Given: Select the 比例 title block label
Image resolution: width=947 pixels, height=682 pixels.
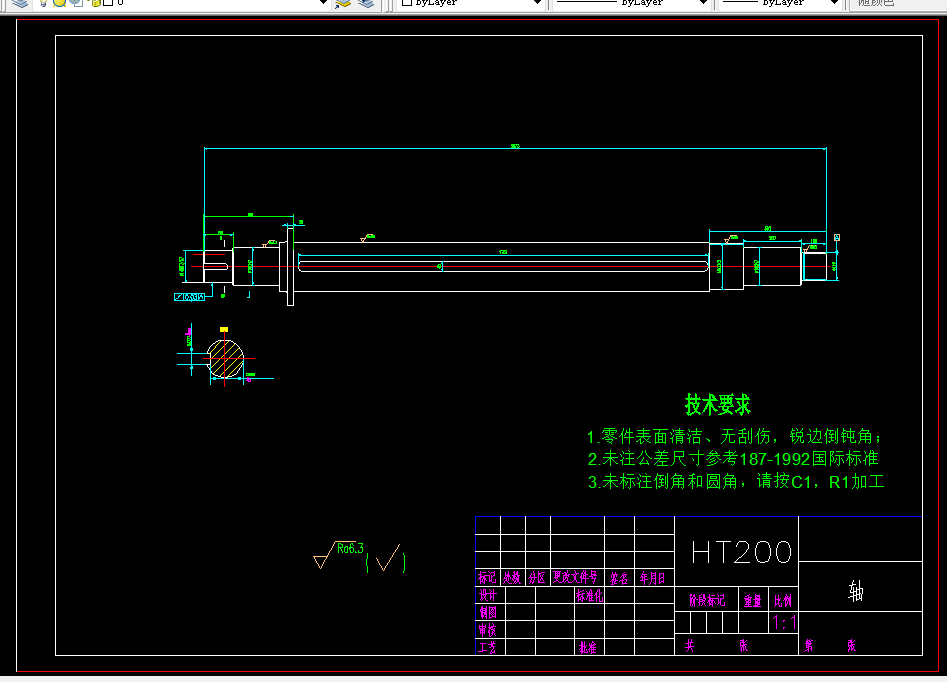Looking at the screenshot, I should tap(783, 600).
